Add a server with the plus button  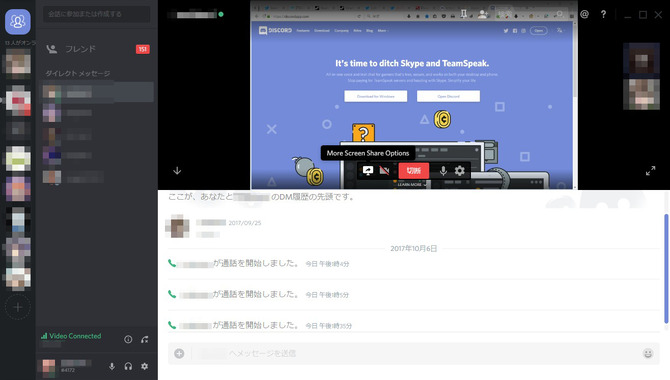(x=18, y=307)
